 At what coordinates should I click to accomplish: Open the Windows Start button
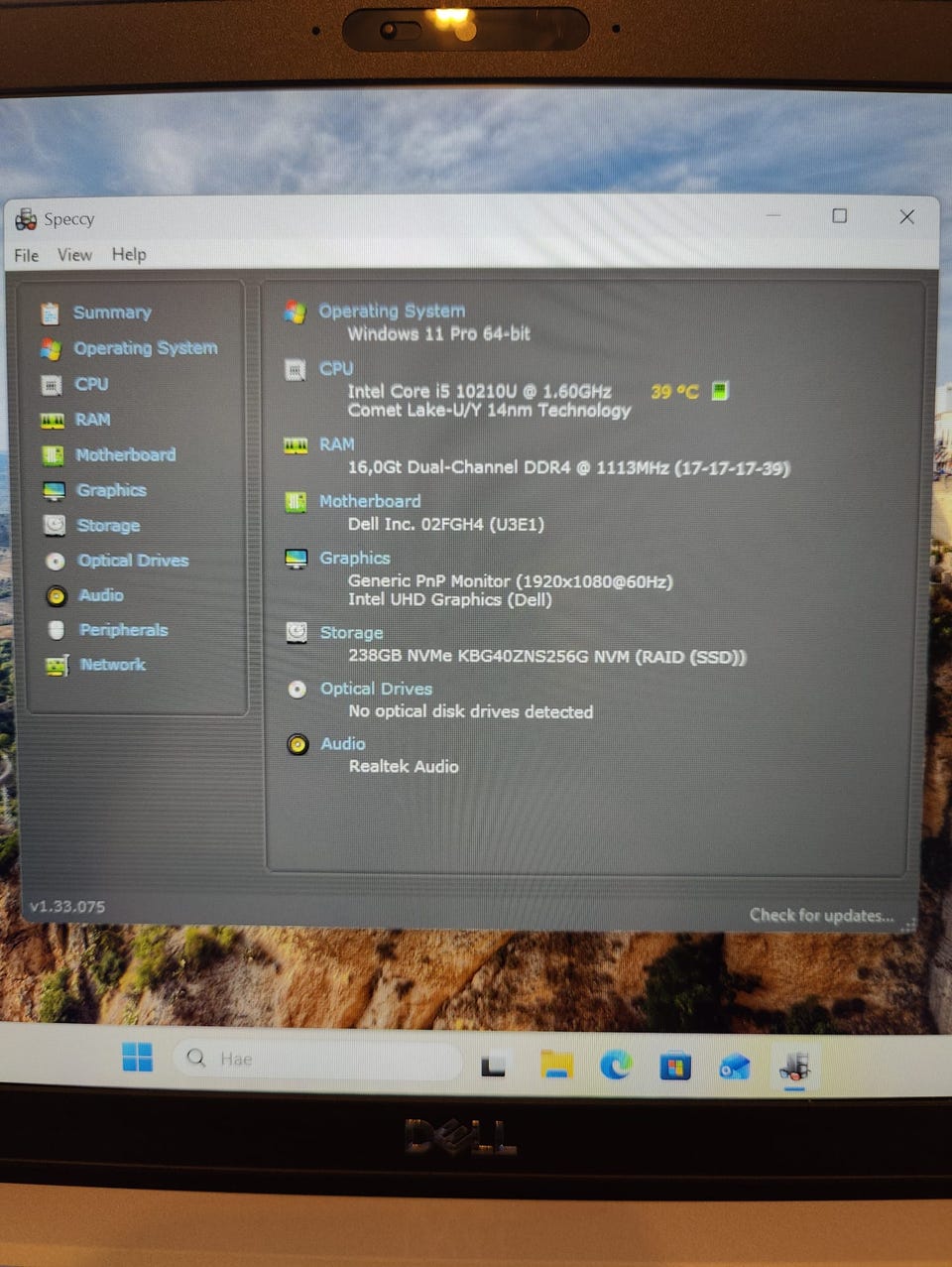pos(137,1058)
